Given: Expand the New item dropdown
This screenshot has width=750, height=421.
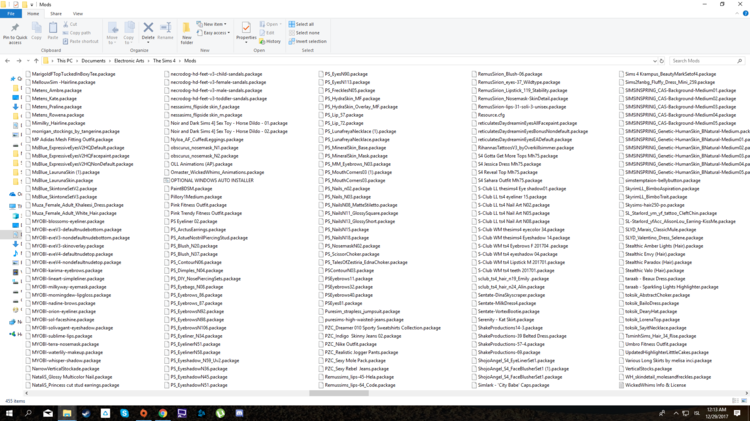Looking at the screenshot, I should [x=225, y=24].
